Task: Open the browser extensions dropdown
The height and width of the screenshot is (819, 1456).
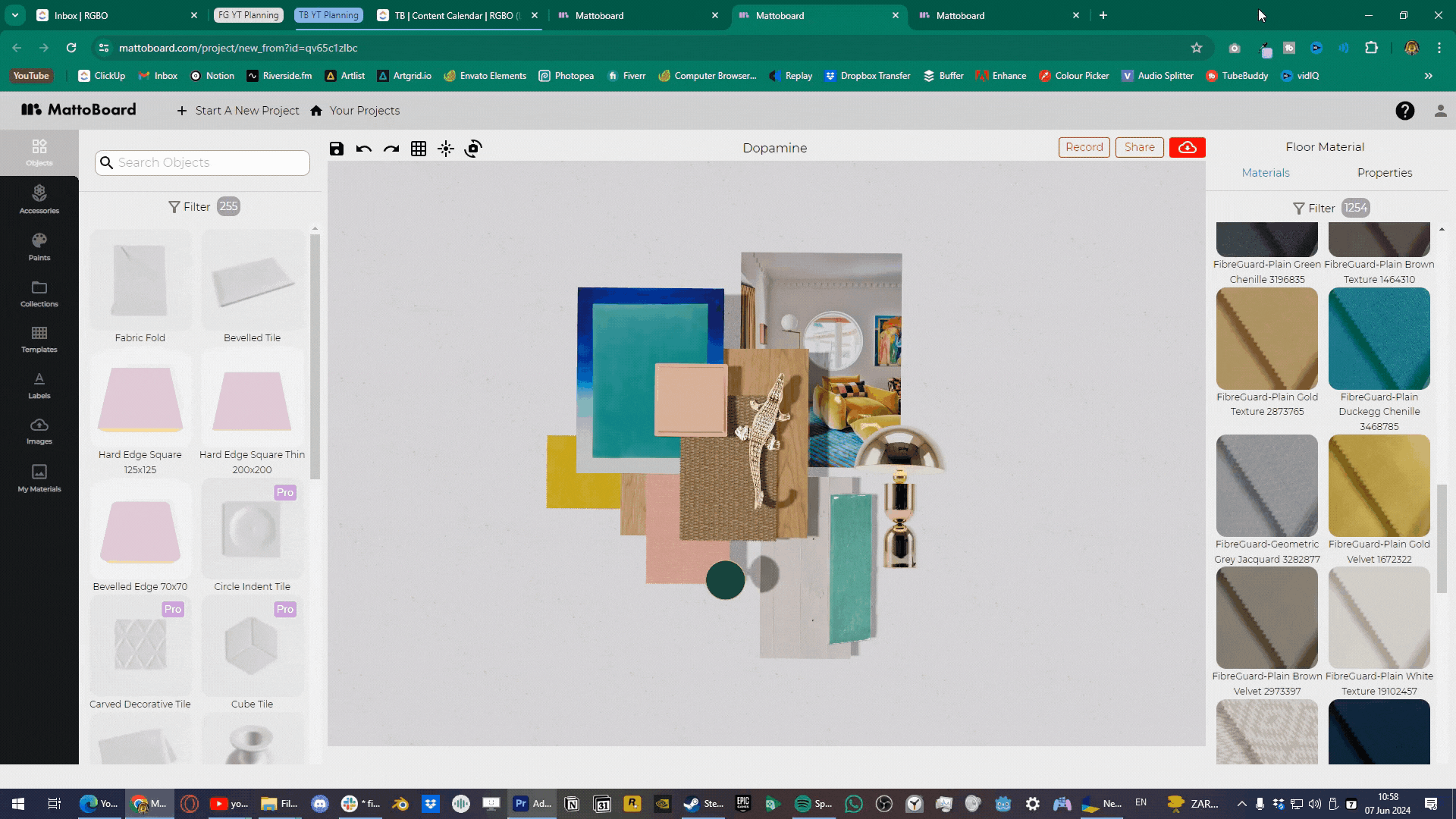Action: click(1371, 47)
